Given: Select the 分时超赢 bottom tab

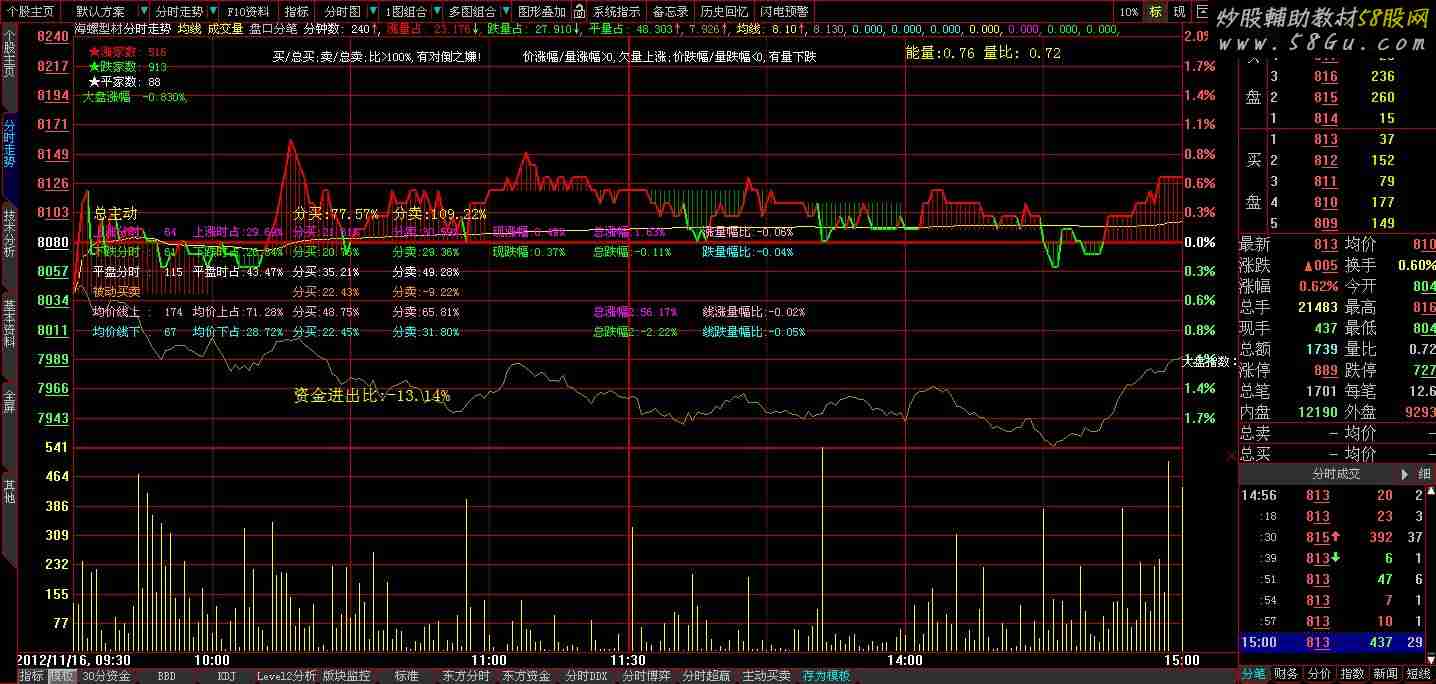Looking at the screenshot, I should (x=706, y=676).
